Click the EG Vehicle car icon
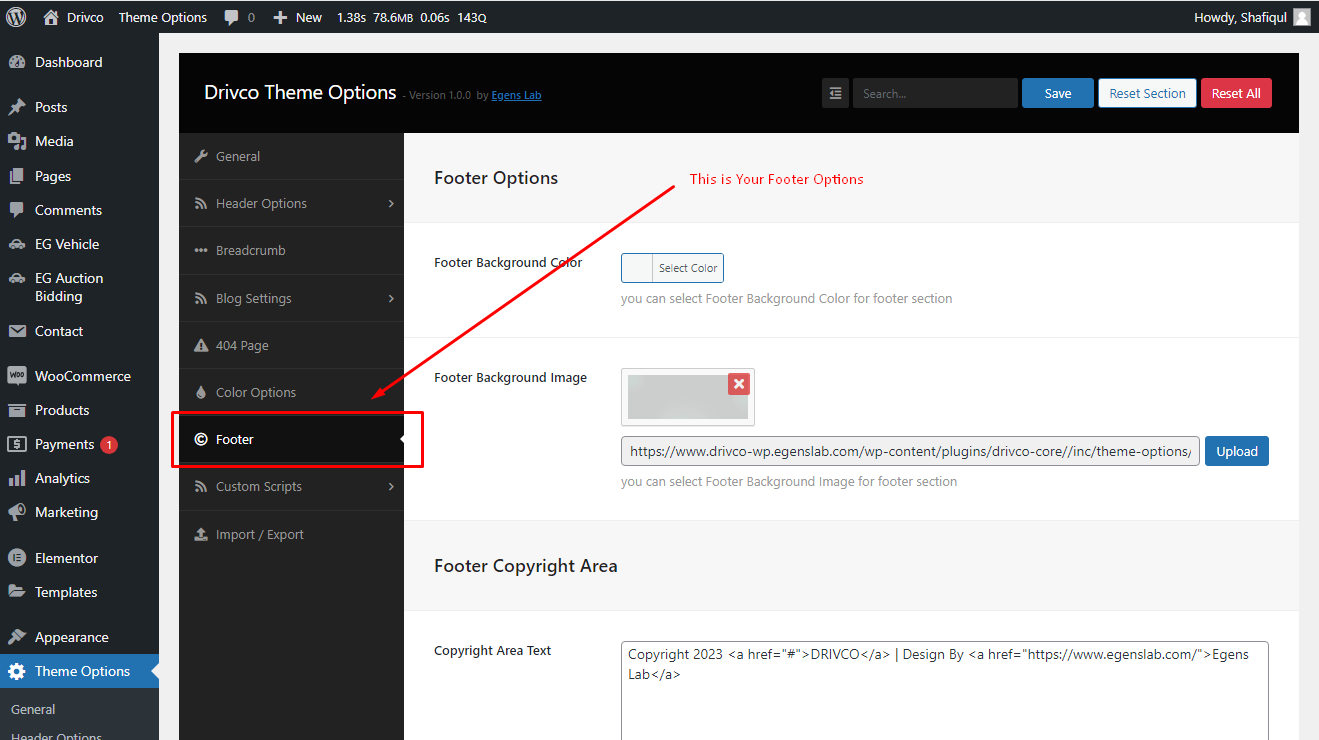This screenshot has width=1319, height=740. point(16,244)
